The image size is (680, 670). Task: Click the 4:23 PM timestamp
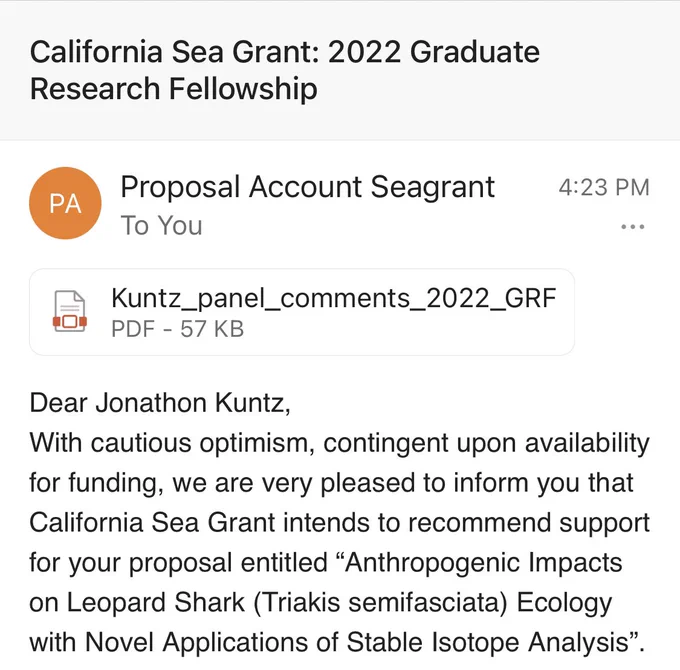(604, 188)
